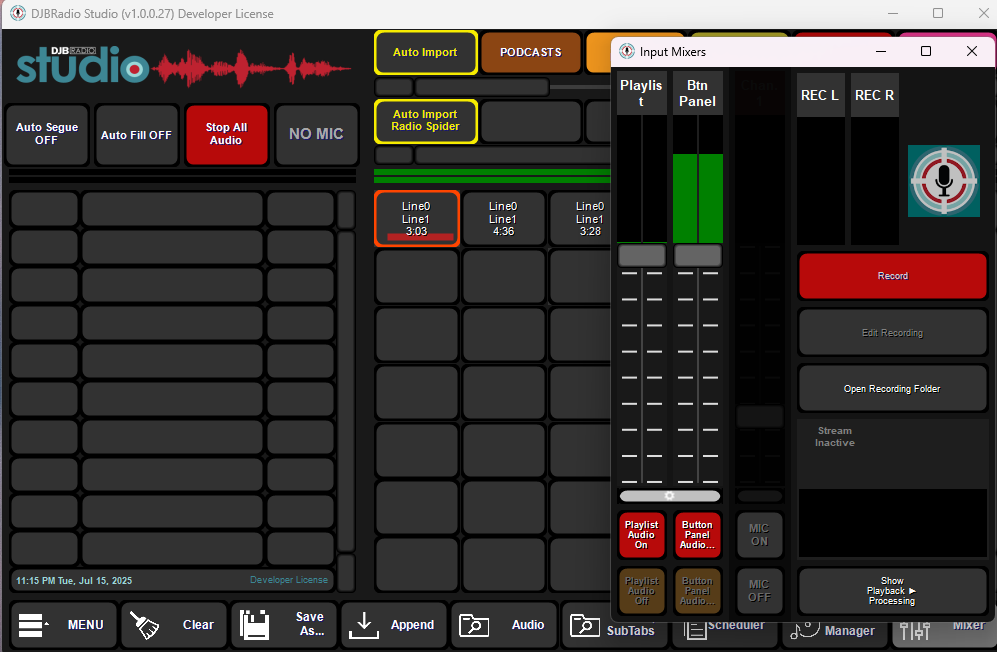Click the Mixer sliders icon
The height and width of the screenshot is (652, 997).
point(915,631)
